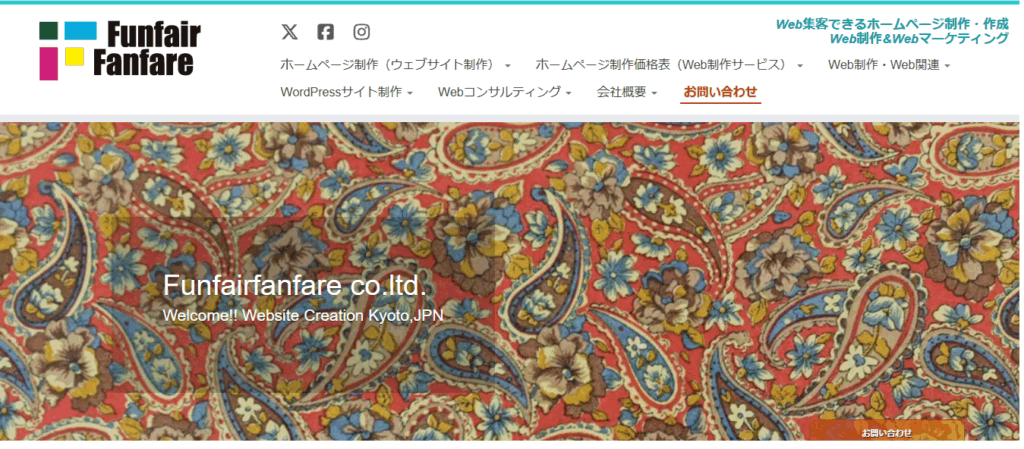Expand the 会社概要 dropdown arrow
1024x449 pixels.
coord(654,93)
